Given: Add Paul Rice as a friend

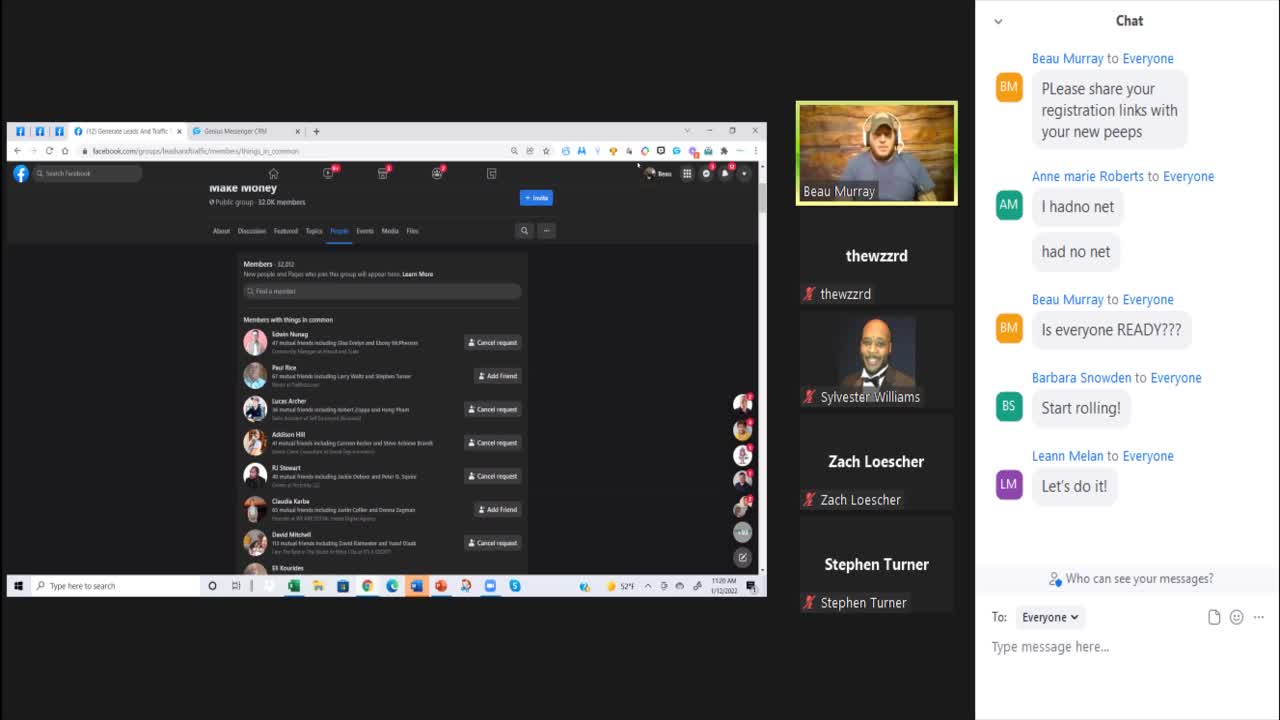Looking at the screenshot, I should click(x=498, y=376).
